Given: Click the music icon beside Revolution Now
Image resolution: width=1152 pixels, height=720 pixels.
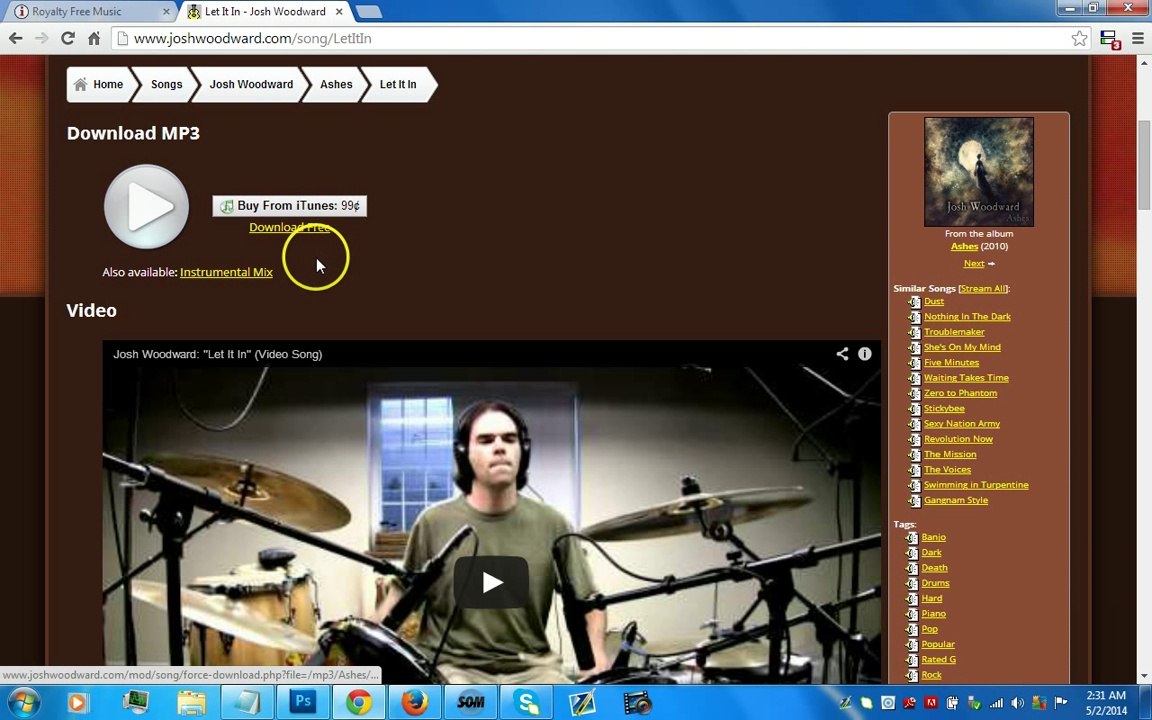Looking at the screenshot, I should pos(913,439).
